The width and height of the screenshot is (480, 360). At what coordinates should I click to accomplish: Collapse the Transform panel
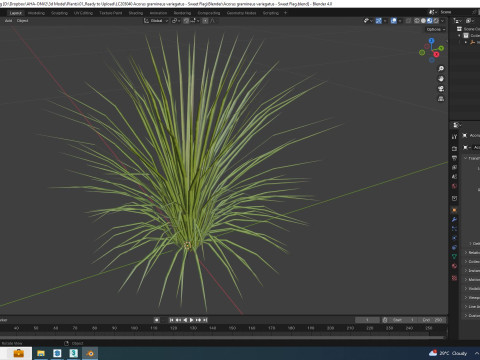(465, 158)
